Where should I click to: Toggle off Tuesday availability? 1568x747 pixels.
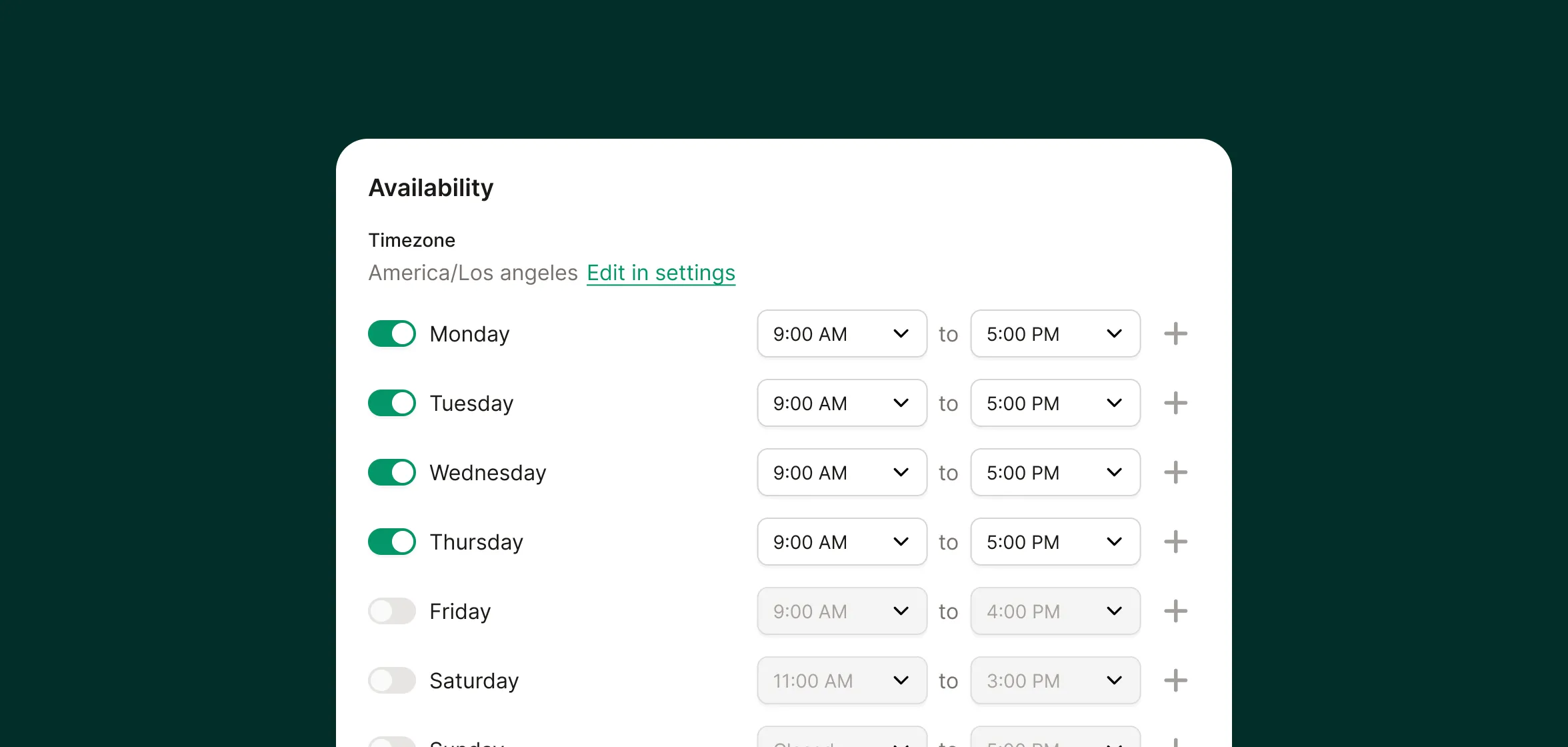[392, 403]
